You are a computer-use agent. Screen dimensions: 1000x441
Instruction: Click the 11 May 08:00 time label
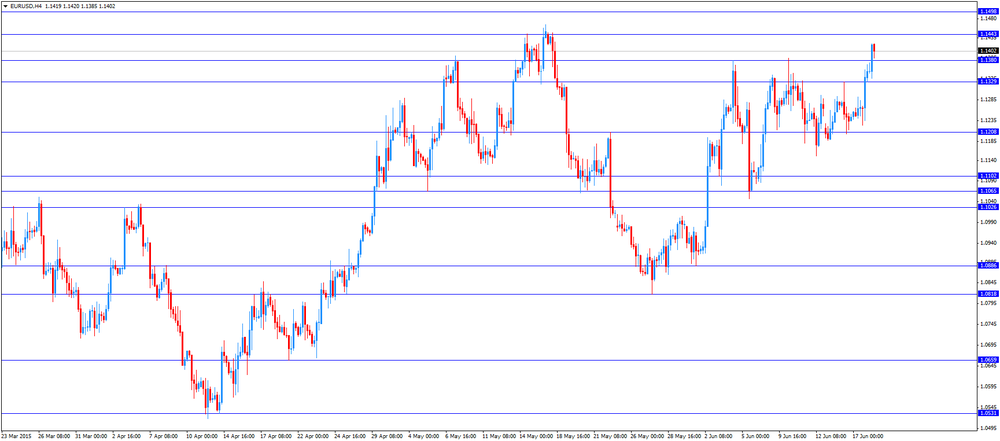[x=498, y=437]
